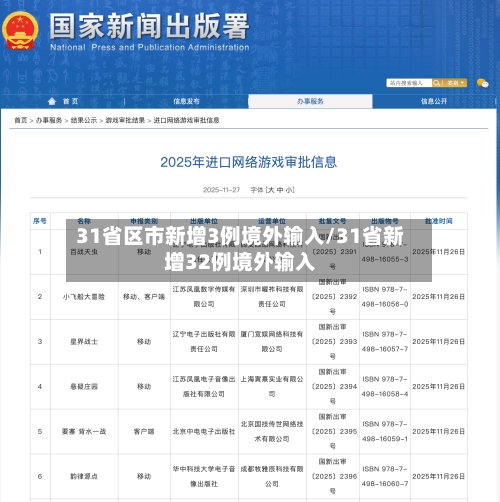Click the 批准时间 column header
The image size is (500, 502).
[438, 221]
